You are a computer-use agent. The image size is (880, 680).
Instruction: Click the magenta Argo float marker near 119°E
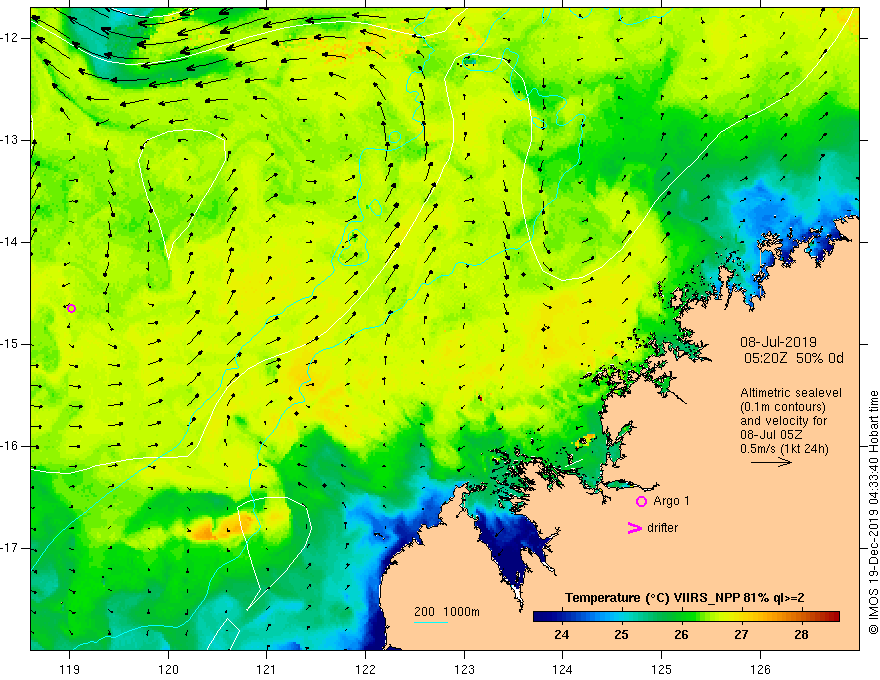71,308
